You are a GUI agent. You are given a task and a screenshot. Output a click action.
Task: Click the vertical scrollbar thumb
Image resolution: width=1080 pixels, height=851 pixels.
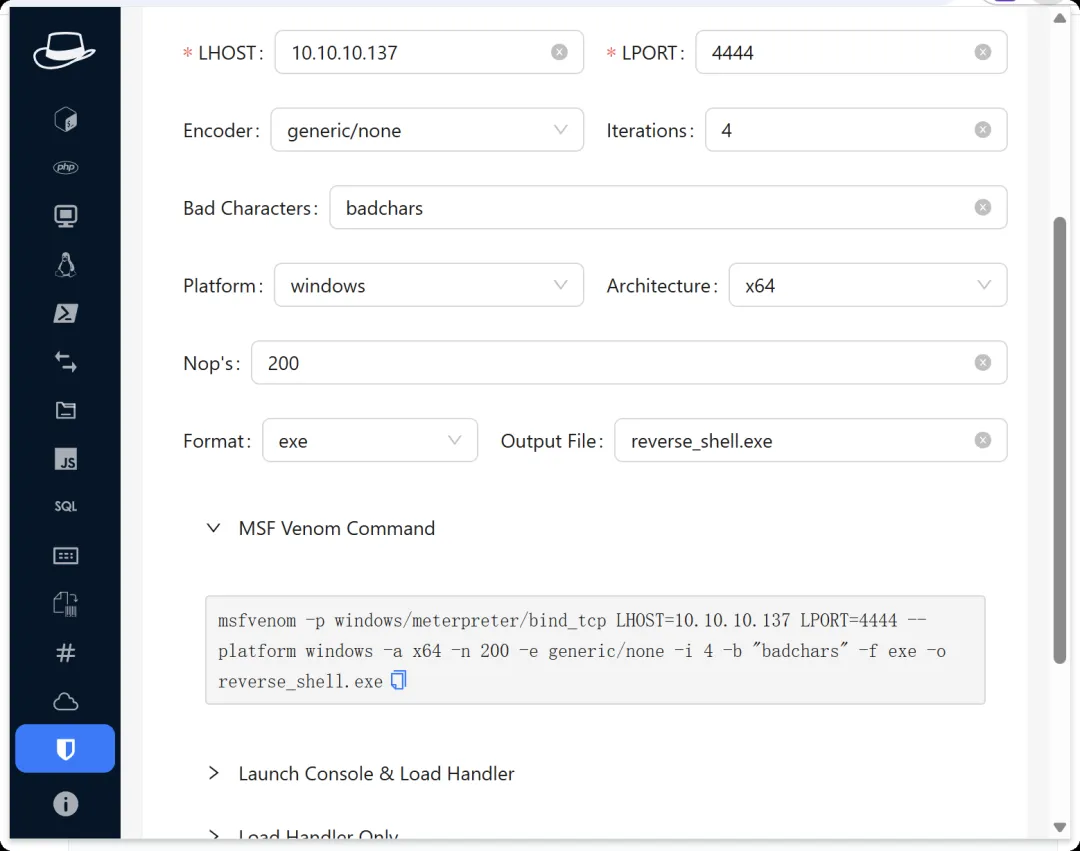pyautogui.click(x=1059, y=441)
